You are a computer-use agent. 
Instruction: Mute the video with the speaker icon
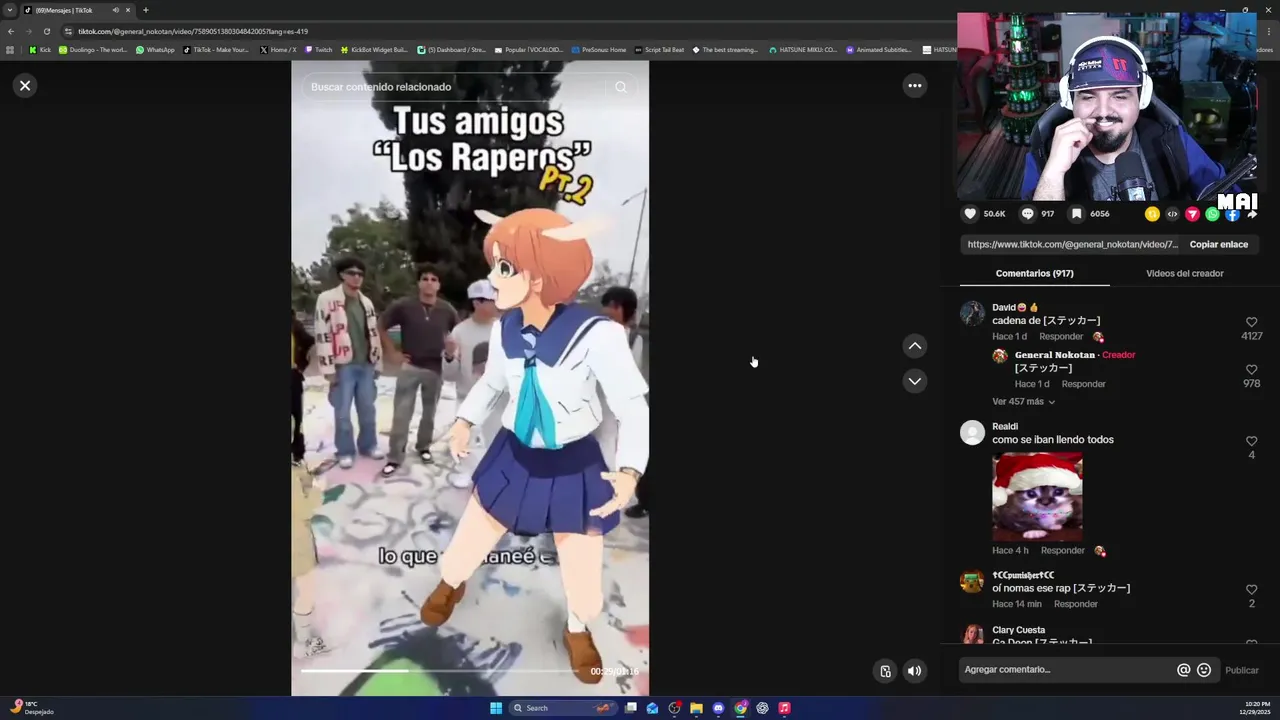coord(914,671)
